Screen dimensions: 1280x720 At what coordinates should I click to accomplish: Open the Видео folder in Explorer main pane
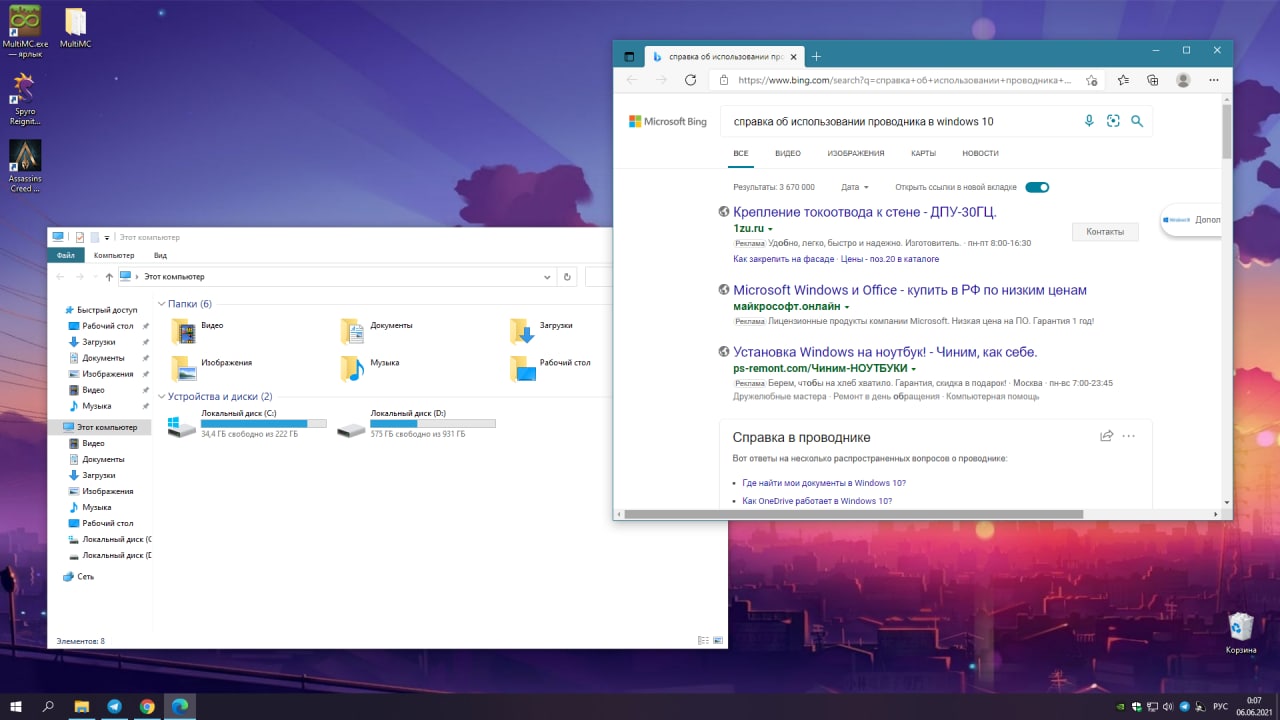point(197,330)
